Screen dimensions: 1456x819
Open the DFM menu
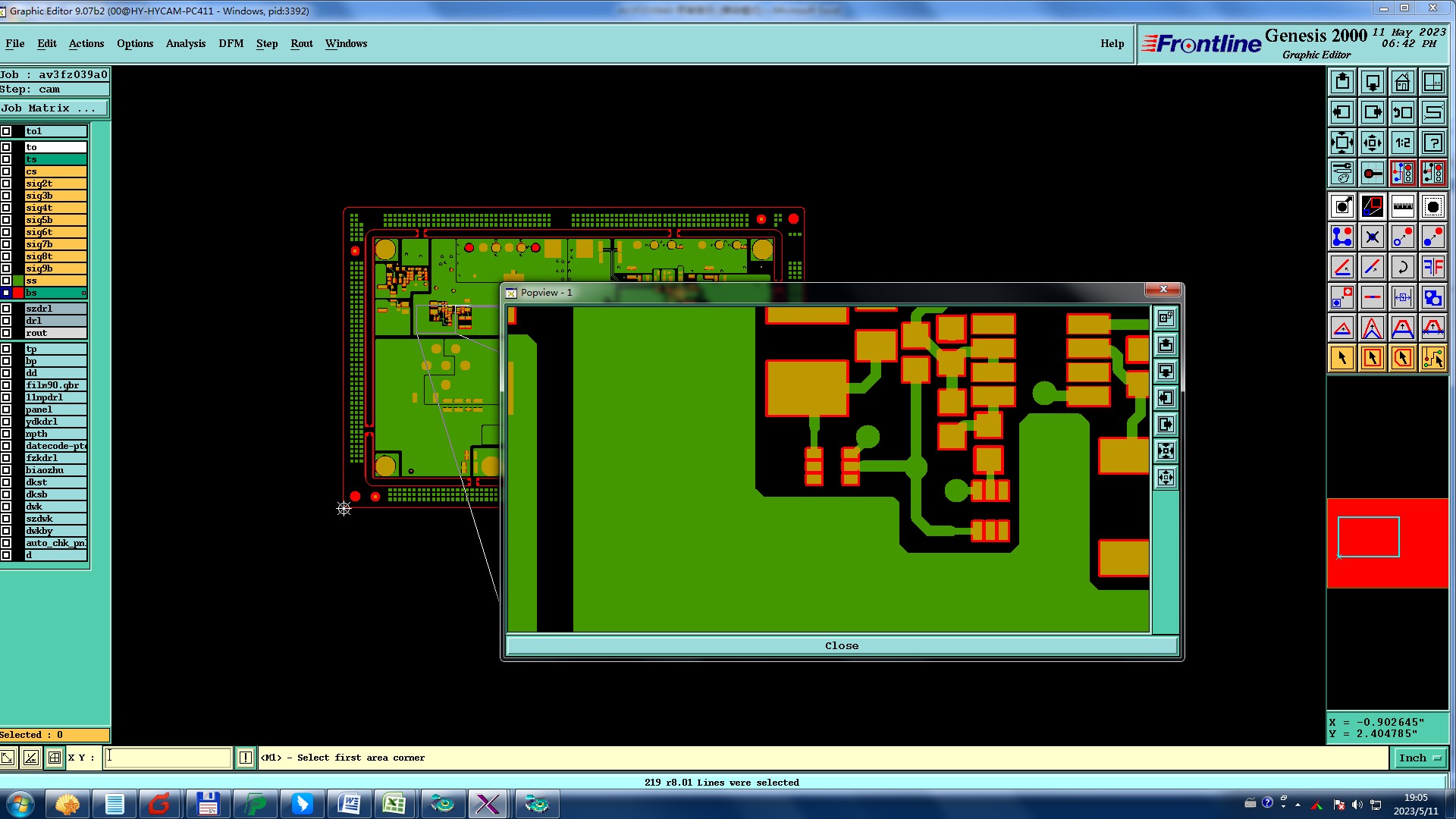[231, 43]
